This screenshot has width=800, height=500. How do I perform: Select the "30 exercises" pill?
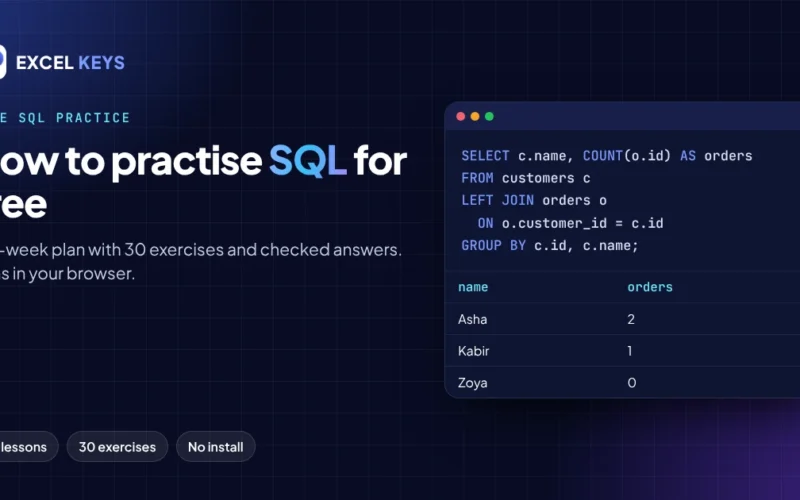tap(117, 447)
